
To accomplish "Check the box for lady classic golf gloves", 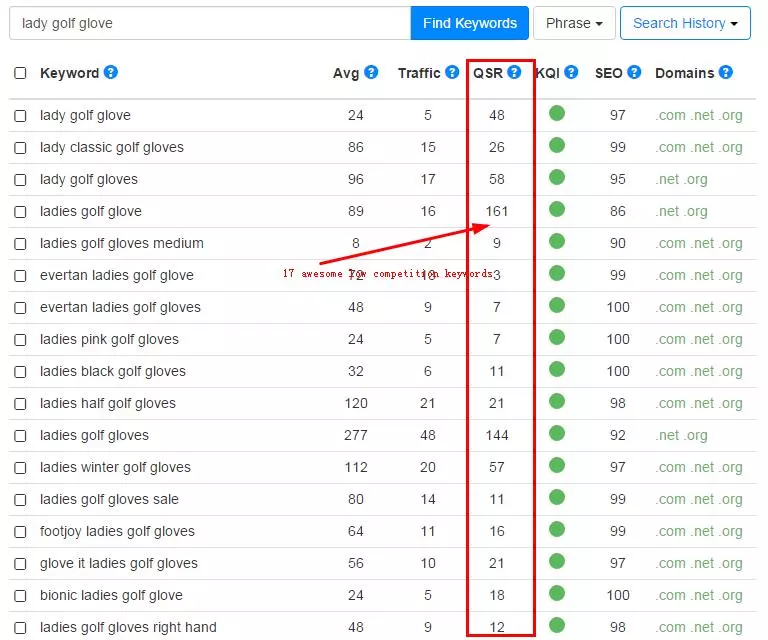I will tap(20, 148).
